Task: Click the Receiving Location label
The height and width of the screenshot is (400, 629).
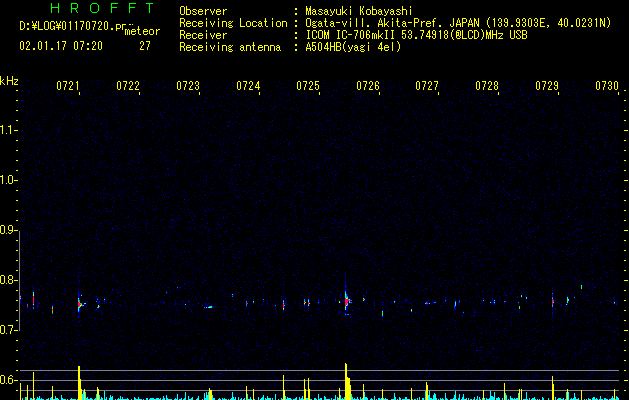Action: pyautogui.click(x=233, y=23)
